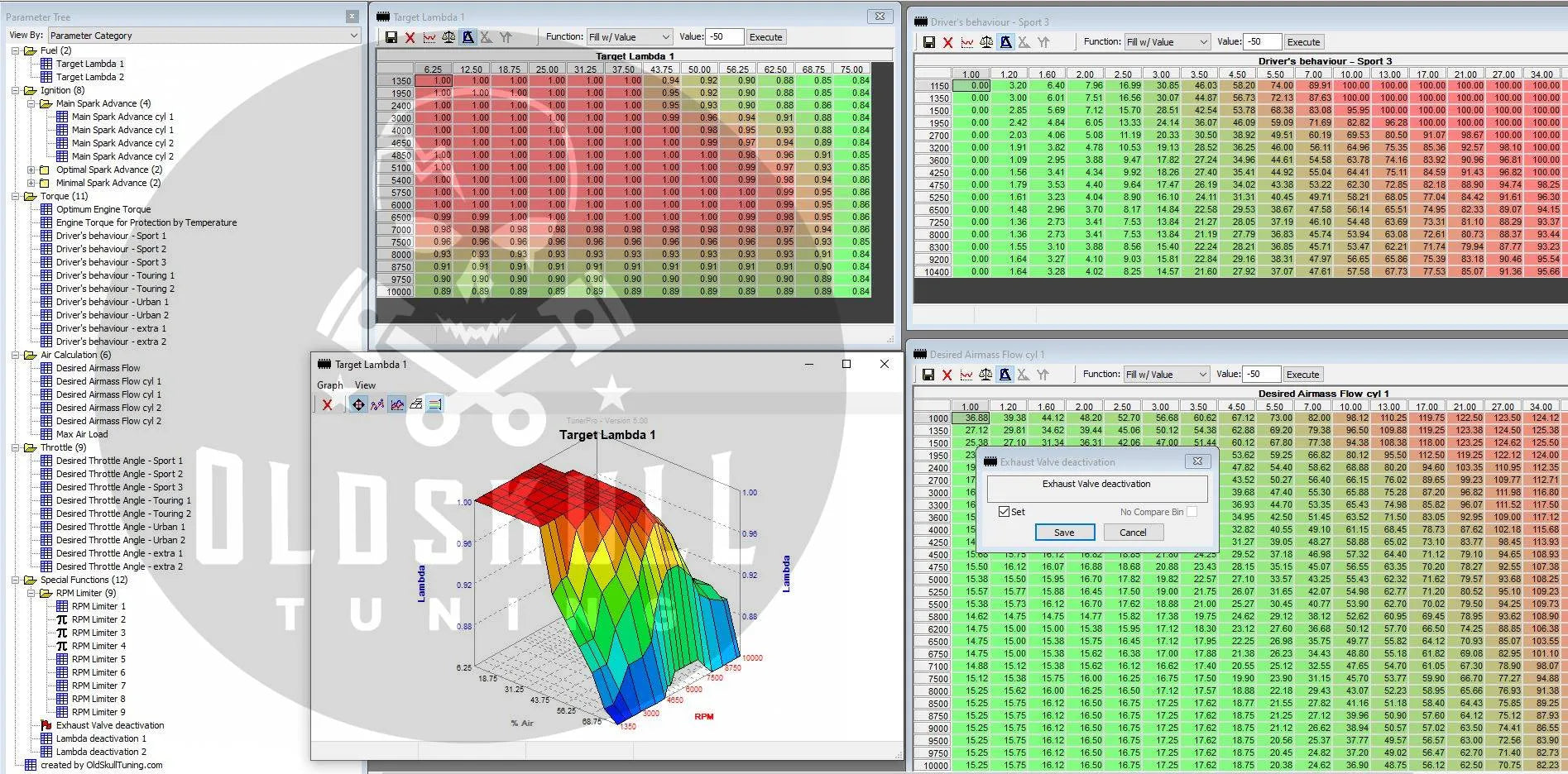
Task: Click the highlighted metronome icon in Driver's behaviour toolbar
Action: (1005, 42)
